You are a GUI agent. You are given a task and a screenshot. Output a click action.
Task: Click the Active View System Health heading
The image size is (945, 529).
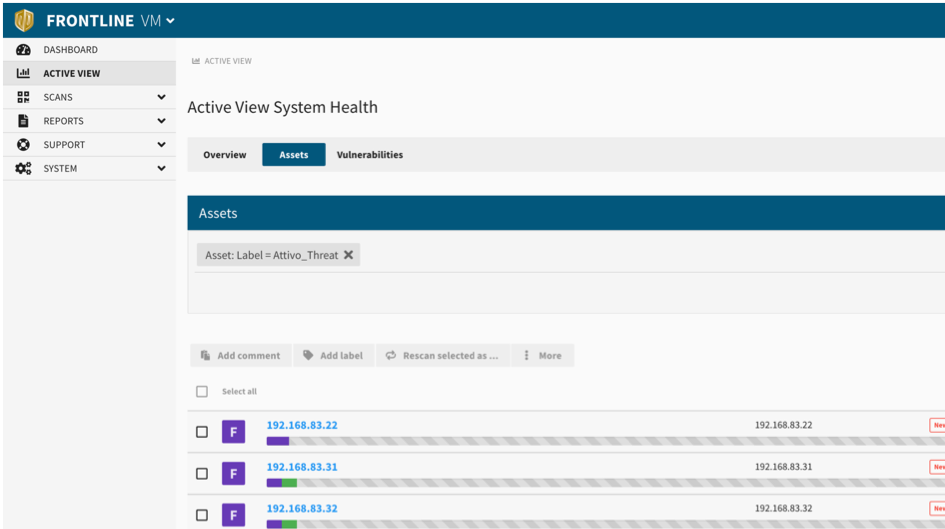coord(282,107)
